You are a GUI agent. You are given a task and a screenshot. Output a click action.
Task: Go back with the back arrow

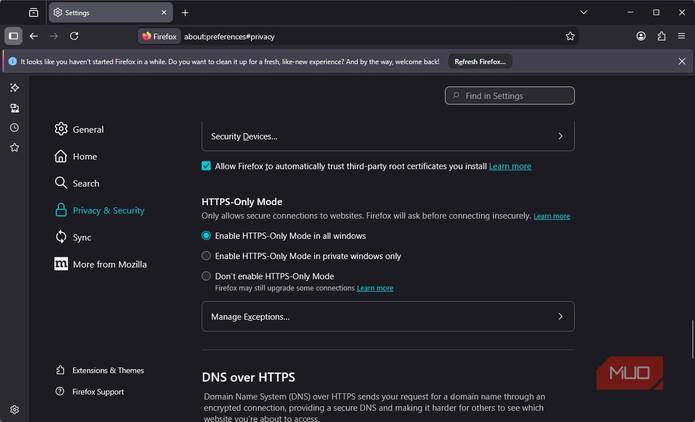[34, 36]
